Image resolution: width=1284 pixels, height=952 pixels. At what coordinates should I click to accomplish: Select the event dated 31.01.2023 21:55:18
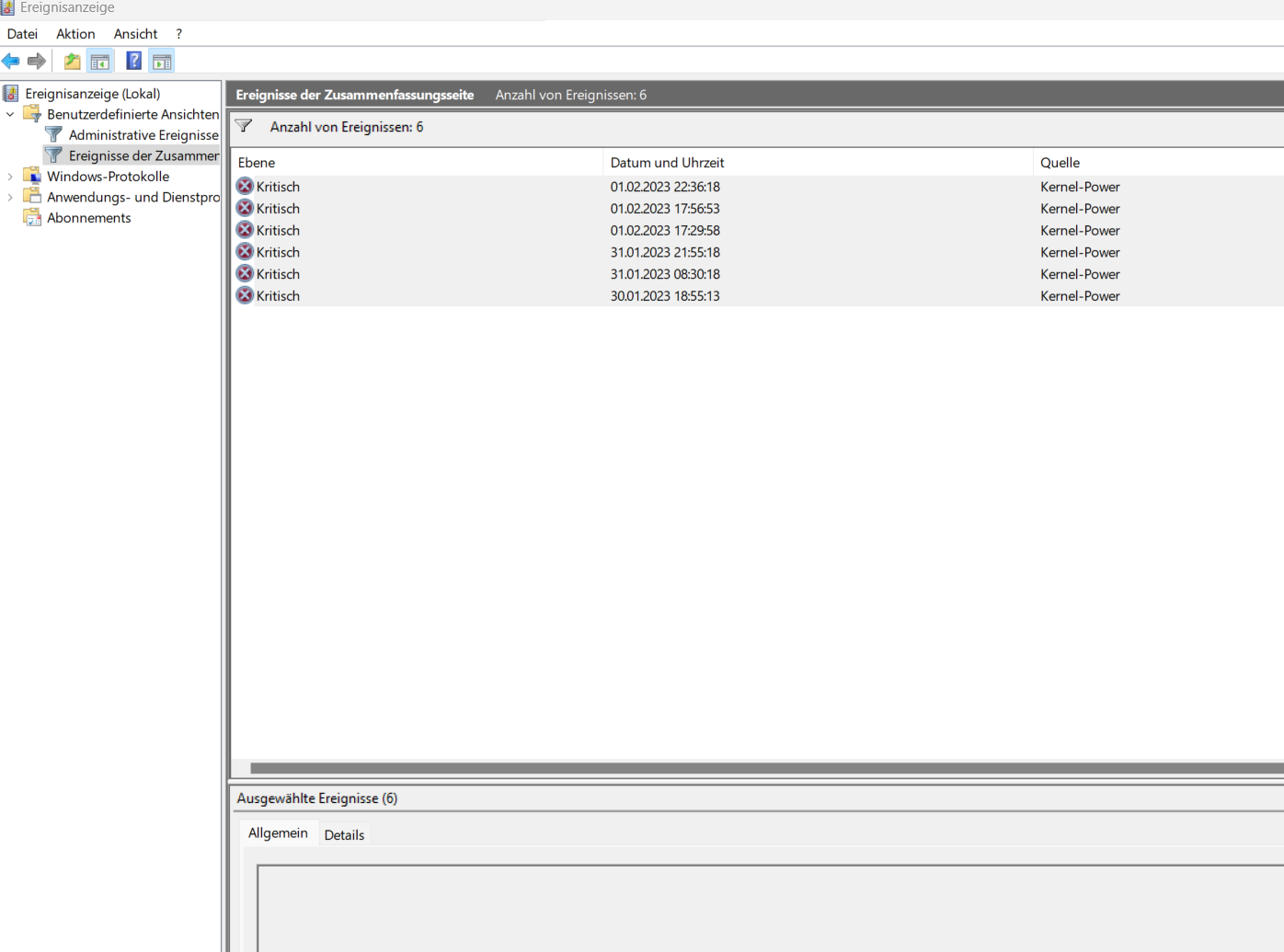tap(757, 252)
